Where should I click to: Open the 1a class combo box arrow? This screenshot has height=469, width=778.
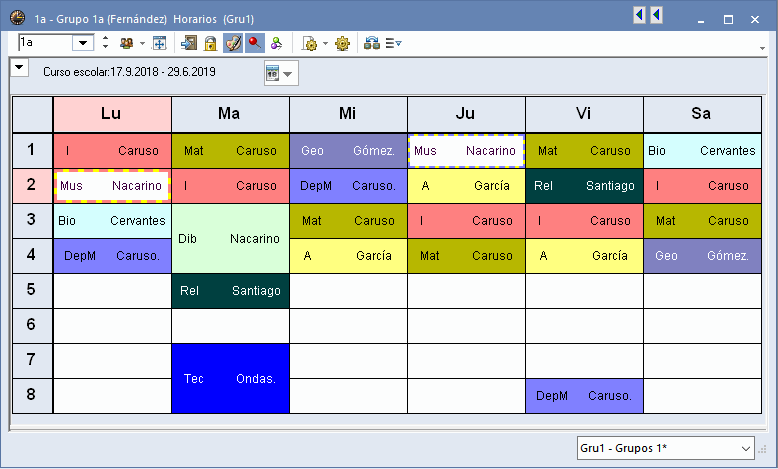(x=83, y=43)
